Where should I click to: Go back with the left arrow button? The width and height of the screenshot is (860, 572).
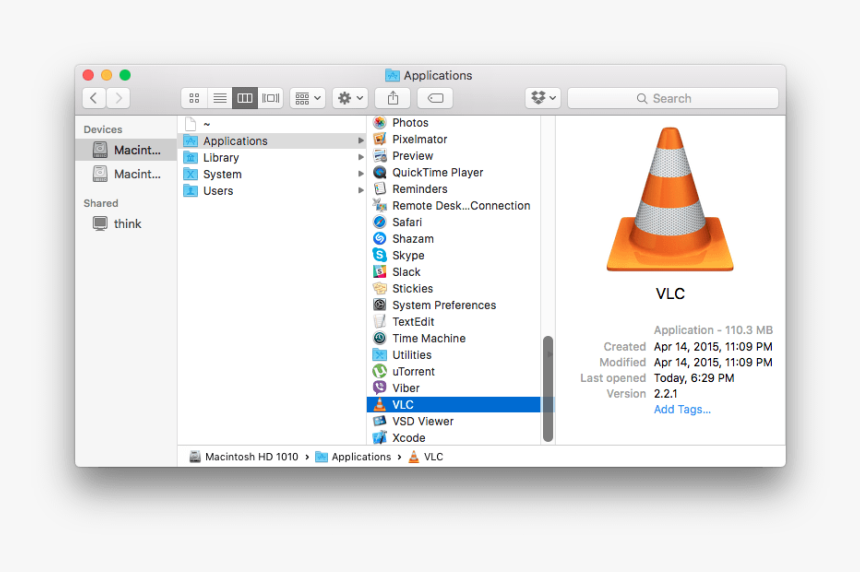94,98
